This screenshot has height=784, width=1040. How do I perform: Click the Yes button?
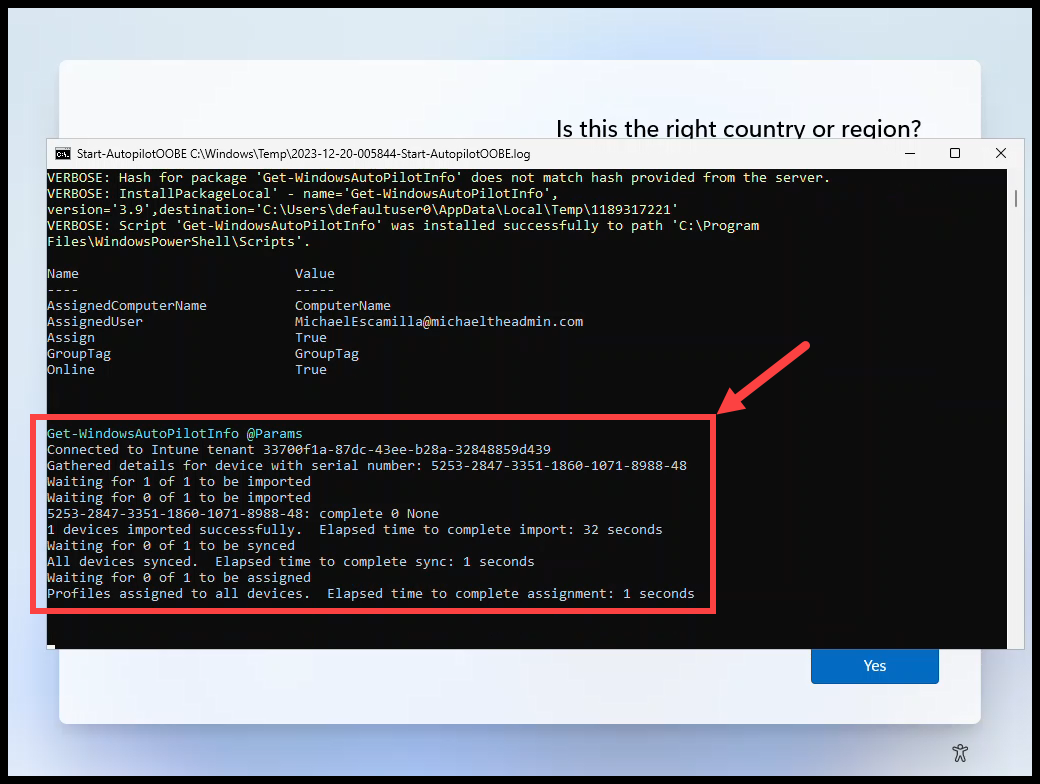click(x=874, y=665)
